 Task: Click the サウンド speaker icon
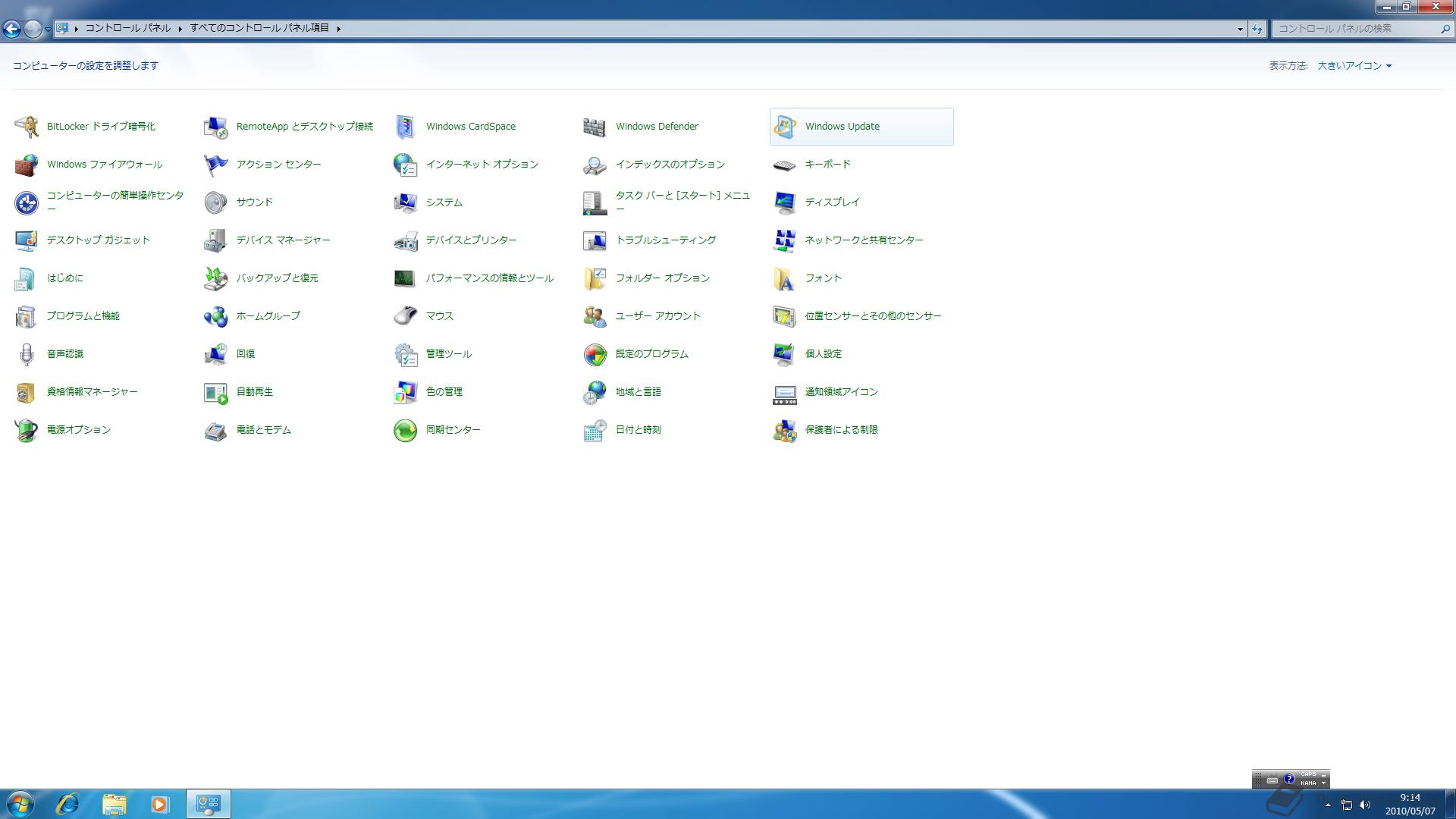point(216,202)
